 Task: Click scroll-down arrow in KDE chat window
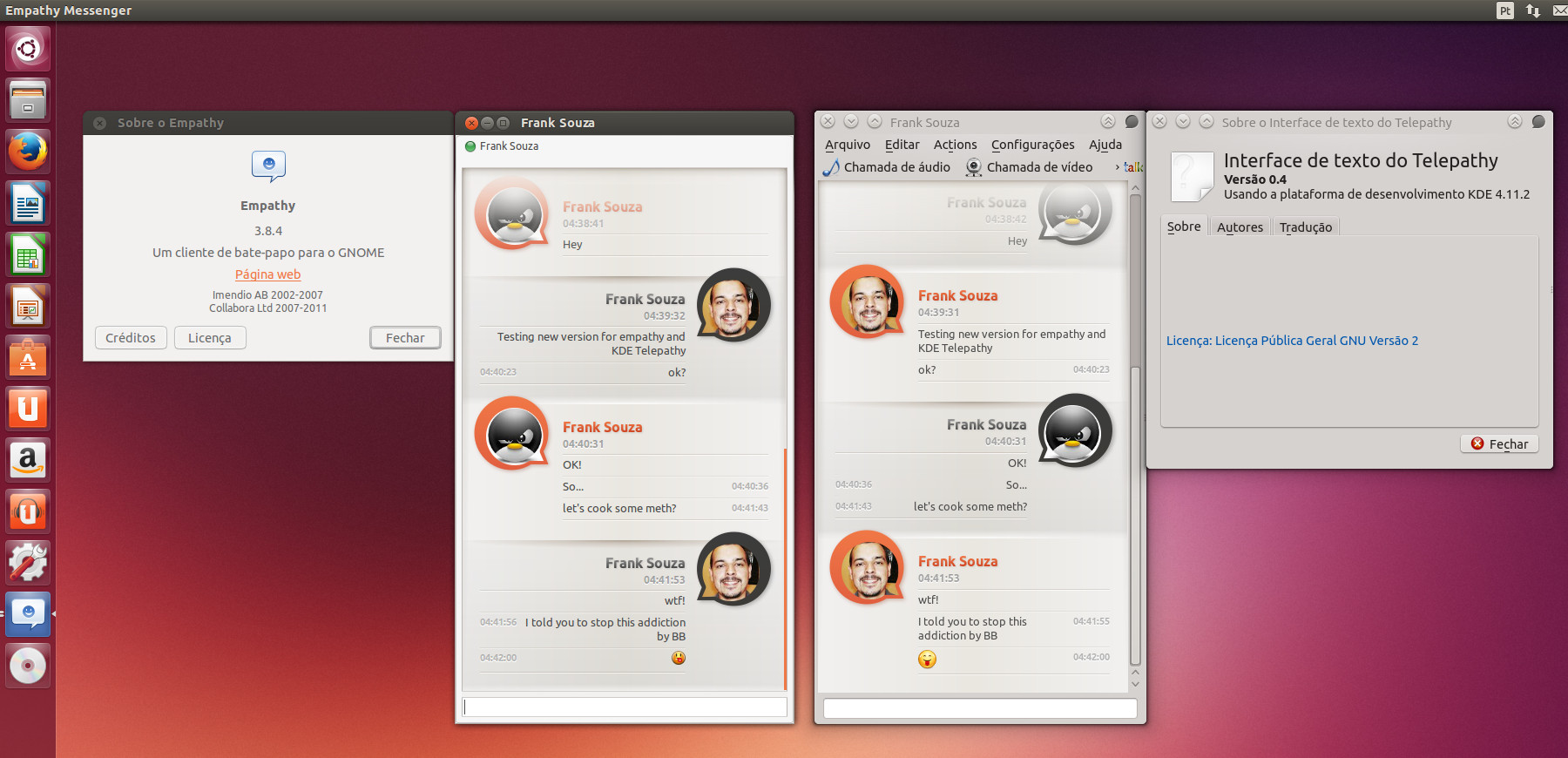click(1135, 684)
